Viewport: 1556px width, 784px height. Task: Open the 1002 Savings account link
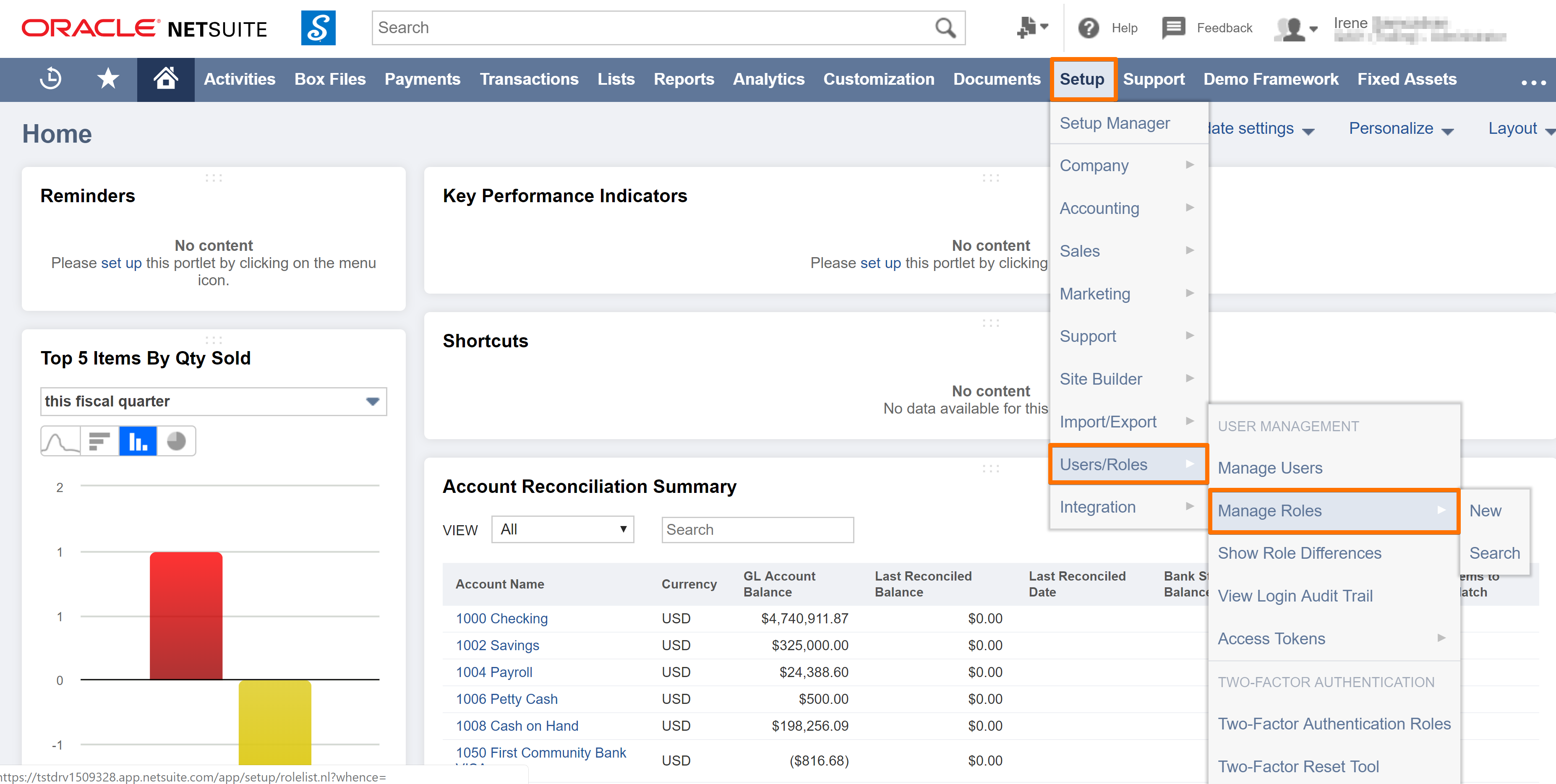coord(497,645)
